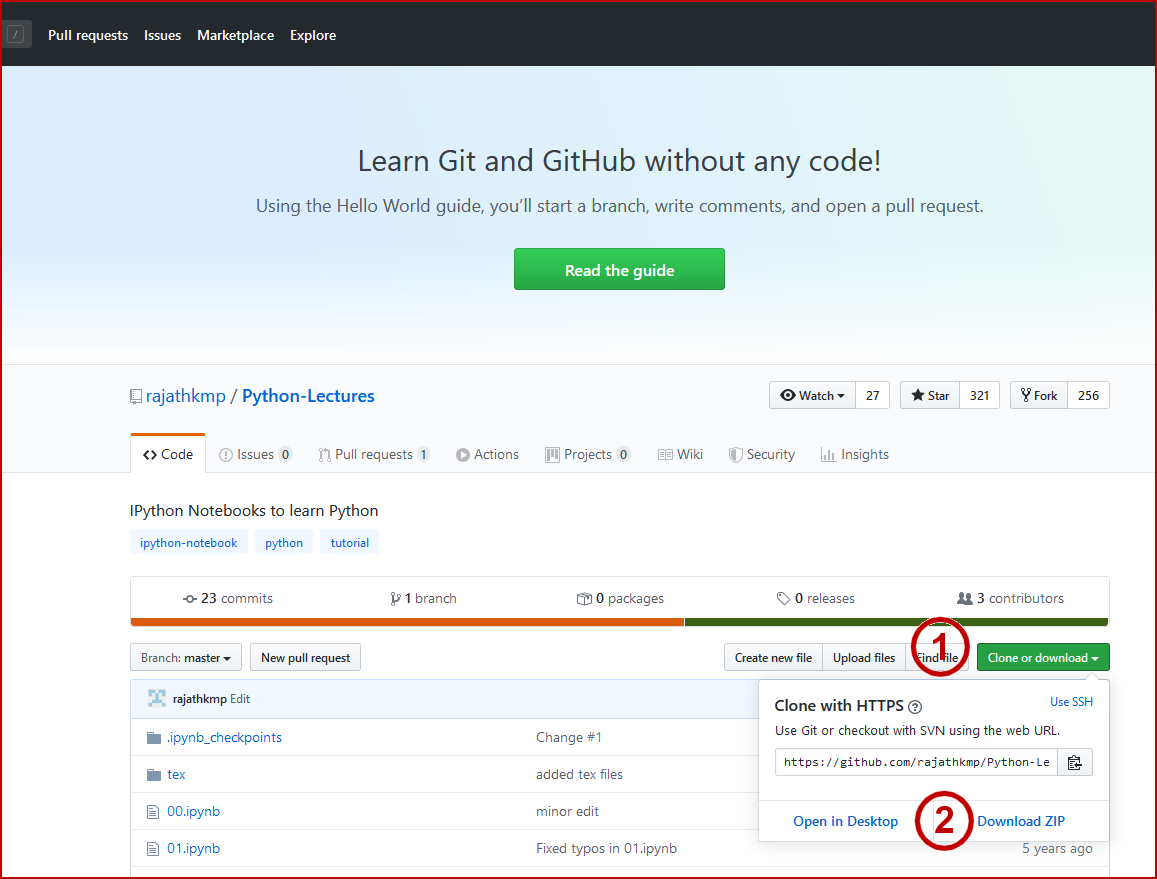Click help icon next to Clone with HTTPS
Image resolution: width=1157 pixels, height=879 pixels.
(x=915, y=706)
